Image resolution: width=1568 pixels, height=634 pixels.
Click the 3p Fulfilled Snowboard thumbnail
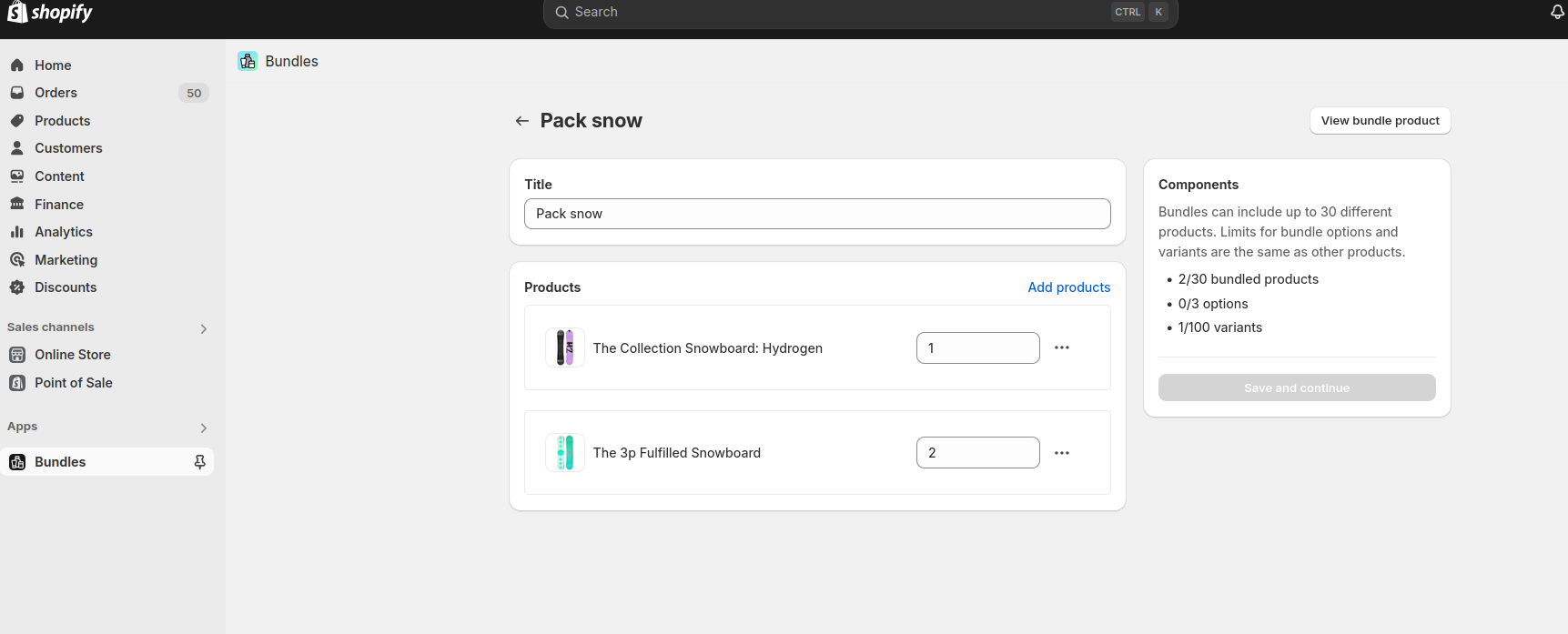pos(565,453)
